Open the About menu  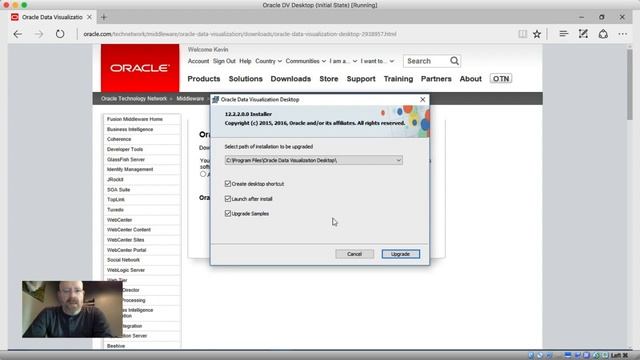coord(471,79)
